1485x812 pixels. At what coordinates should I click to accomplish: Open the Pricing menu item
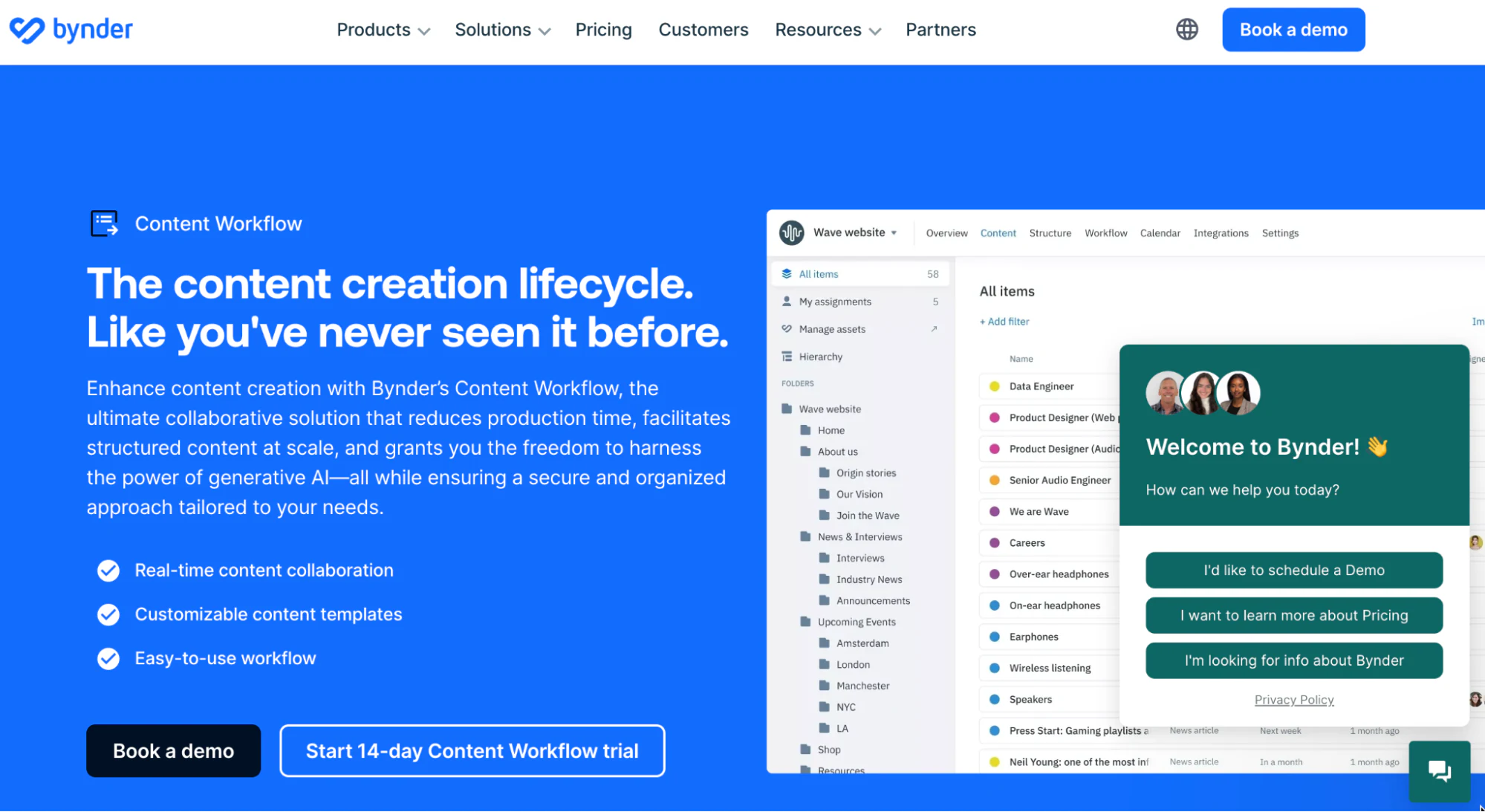tap(603, 30)
